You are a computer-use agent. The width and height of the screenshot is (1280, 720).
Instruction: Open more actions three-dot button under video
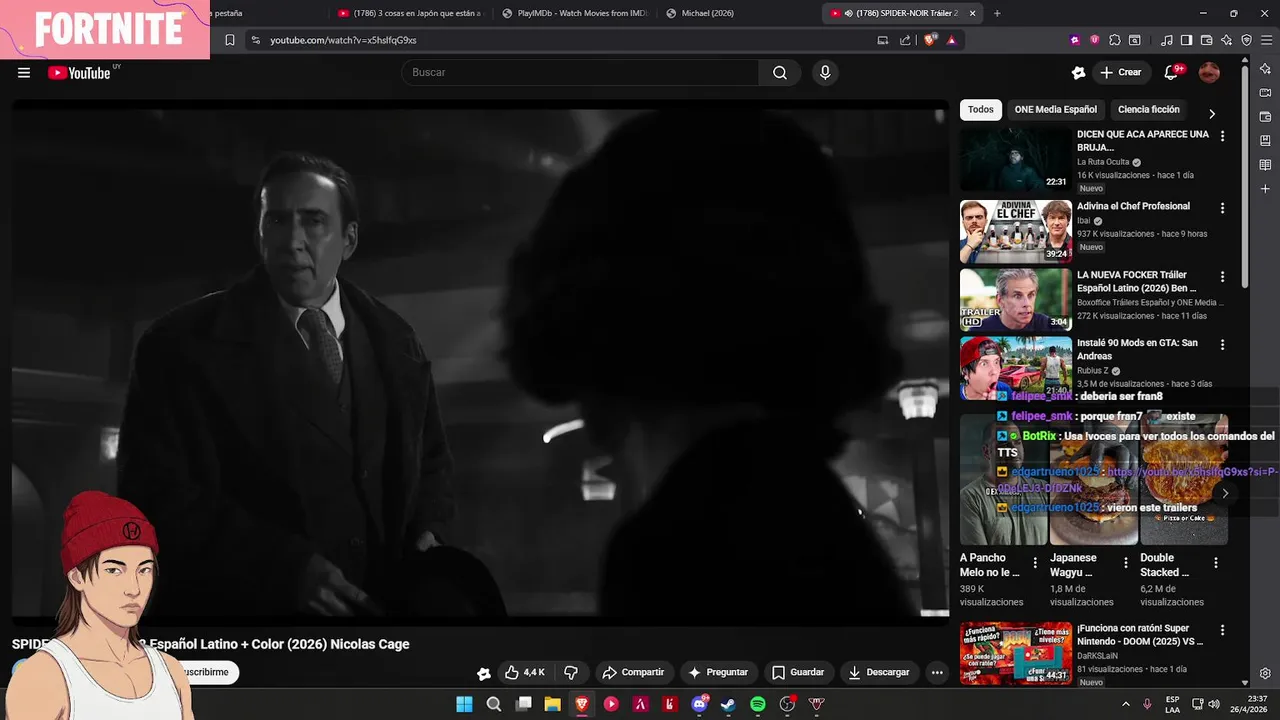click(937, 672)
